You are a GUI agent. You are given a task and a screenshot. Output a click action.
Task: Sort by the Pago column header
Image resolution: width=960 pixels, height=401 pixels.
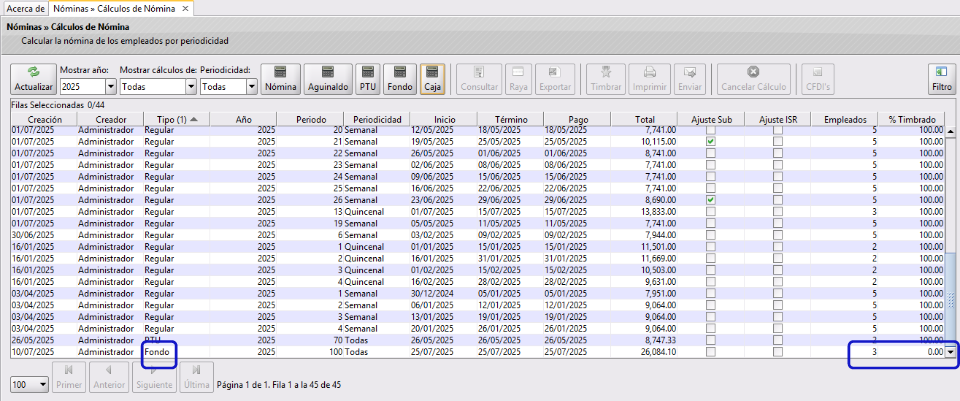click(577, 119)
